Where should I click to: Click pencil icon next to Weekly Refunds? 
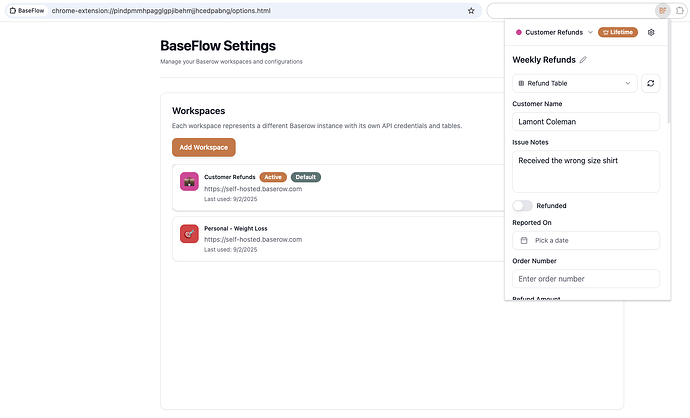584,60
